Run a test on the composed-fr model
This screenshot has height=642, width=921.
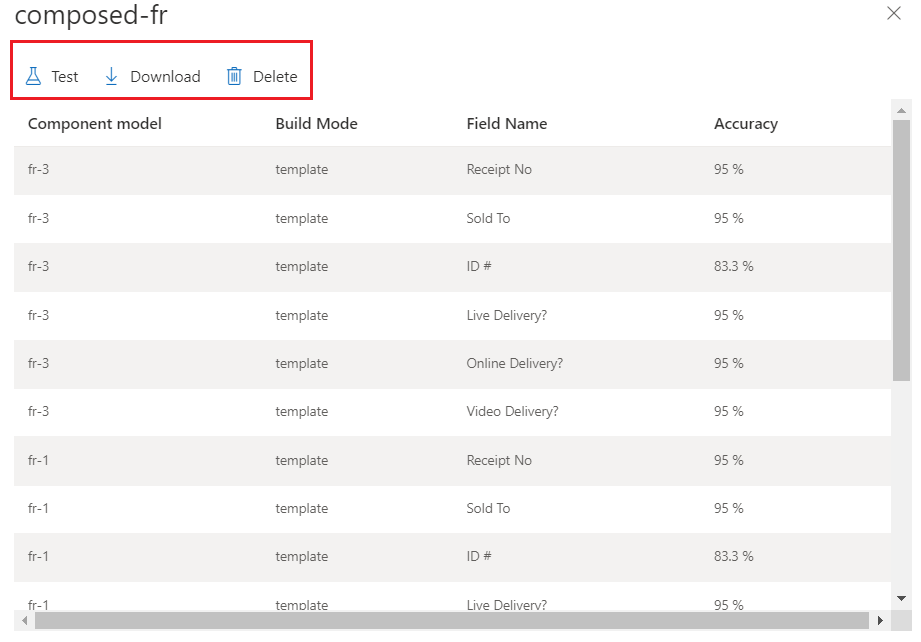click(x=52, y=76)
